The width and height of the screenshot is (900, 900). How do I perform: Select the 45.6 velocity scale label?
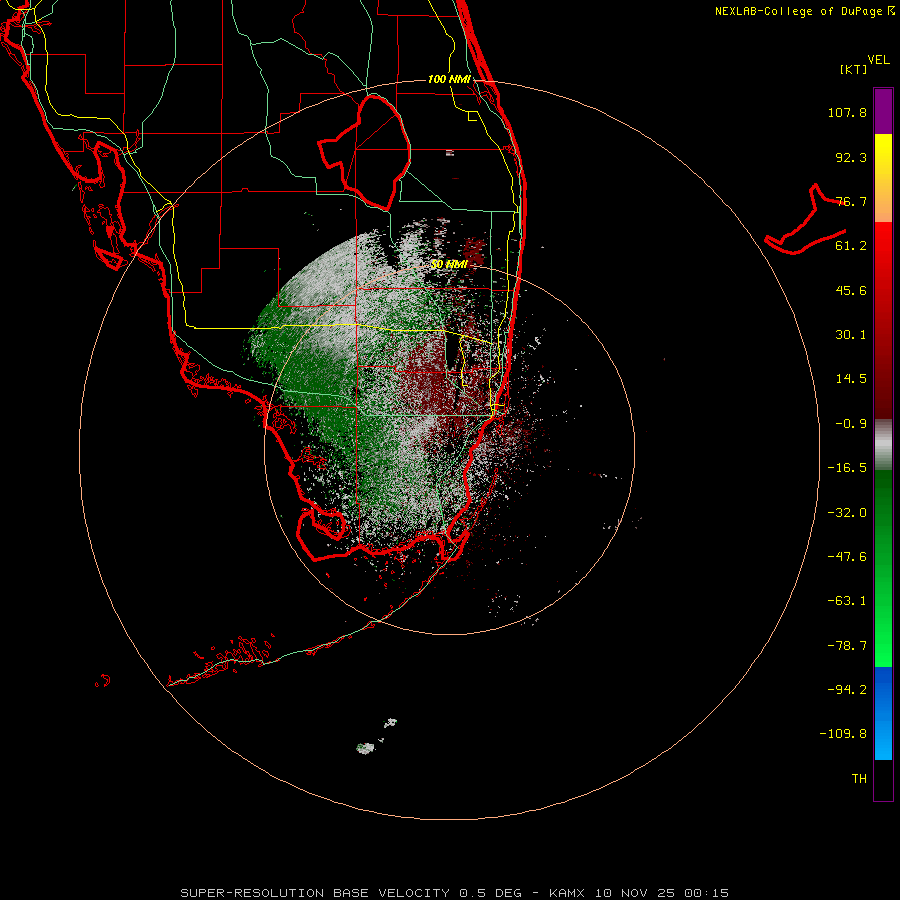tap(851, 290)
